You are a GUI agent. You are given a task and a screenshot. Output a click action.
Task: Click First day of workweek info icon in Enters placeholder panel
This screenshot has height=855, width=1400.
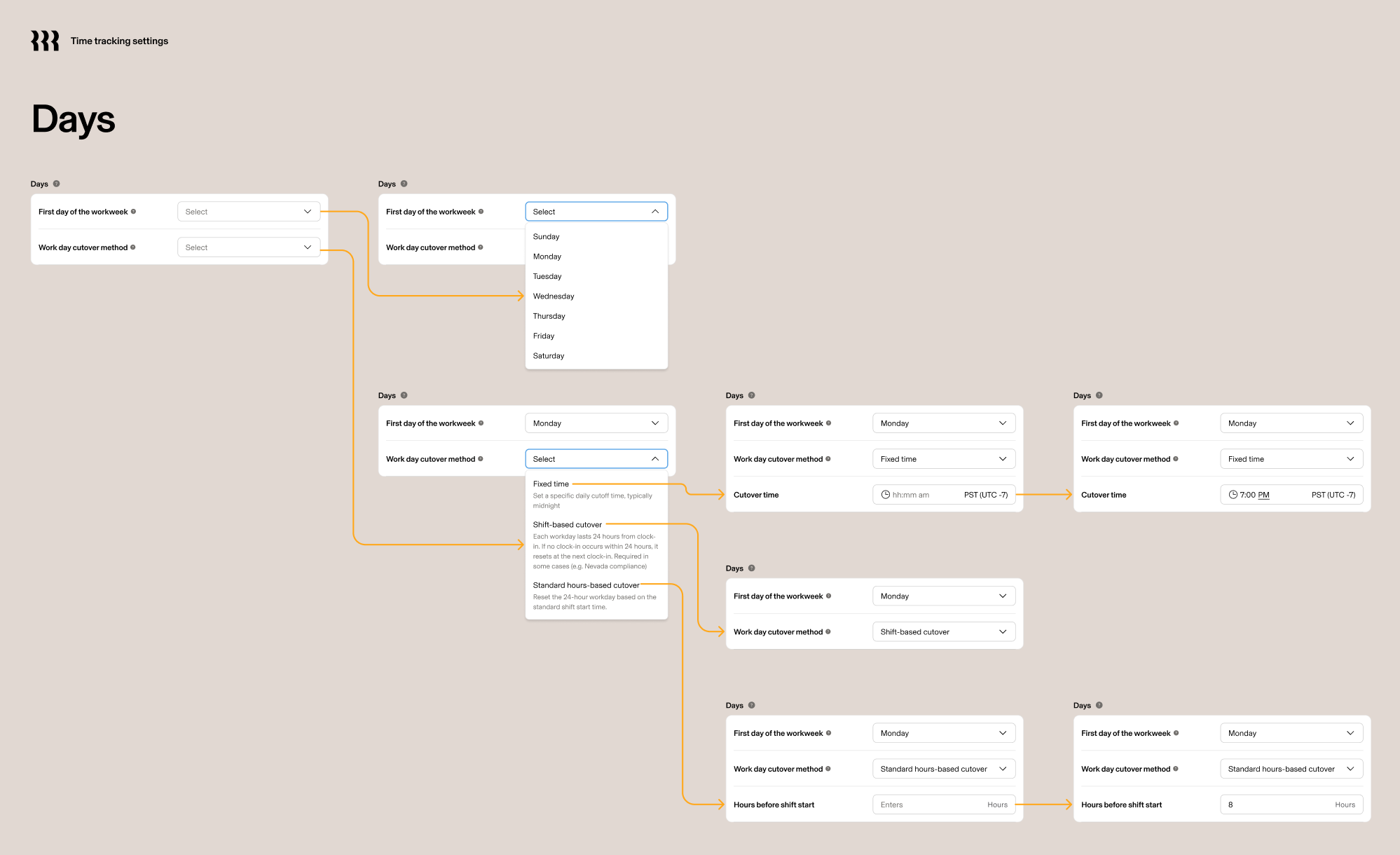[828, 733]
